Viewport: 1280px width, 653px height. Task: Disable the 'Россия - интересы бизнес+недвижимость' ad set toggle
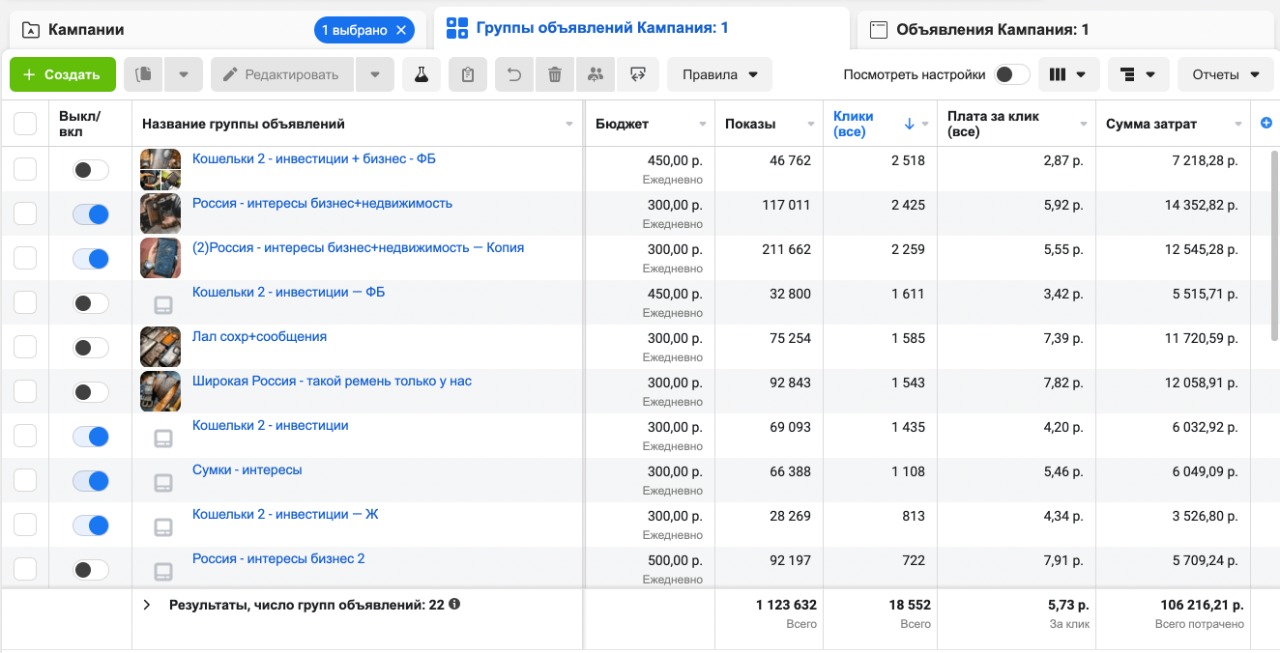[91, 214]
